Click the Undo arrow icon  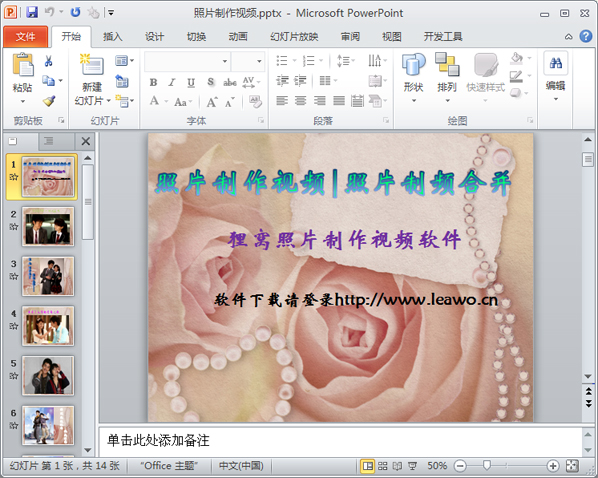tap(49, 12)
